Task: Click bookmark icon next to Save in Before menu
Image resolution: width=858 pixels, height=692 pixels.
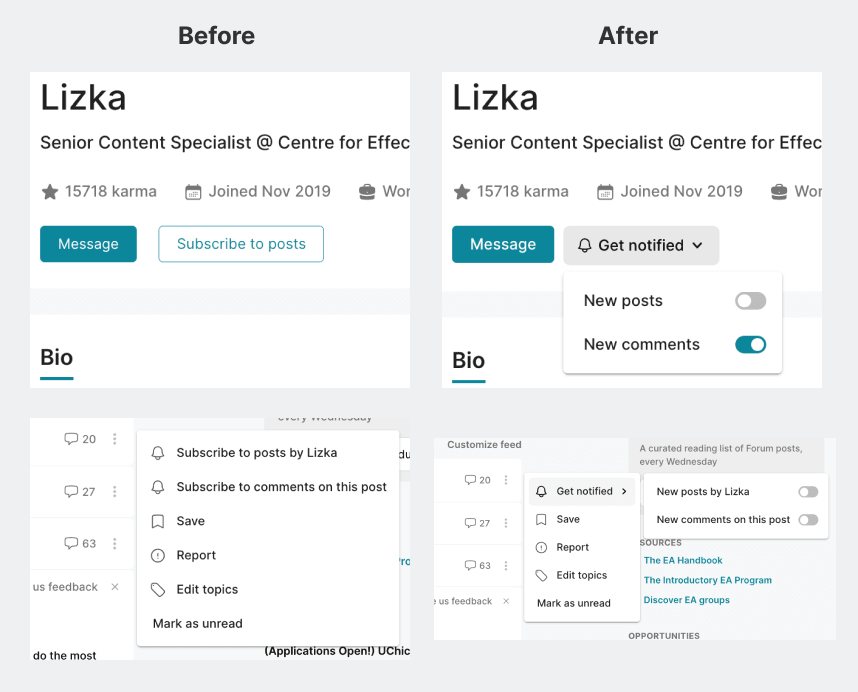Action: tap(158, 521)
